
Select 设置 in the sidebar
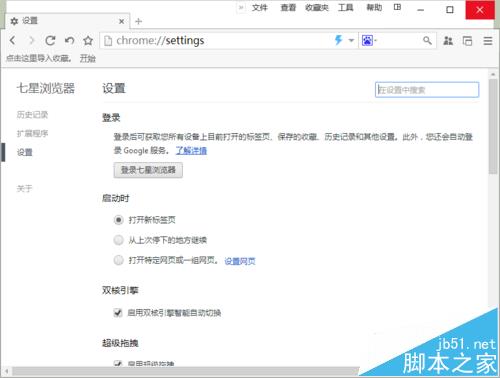click(x=25, y=152)
